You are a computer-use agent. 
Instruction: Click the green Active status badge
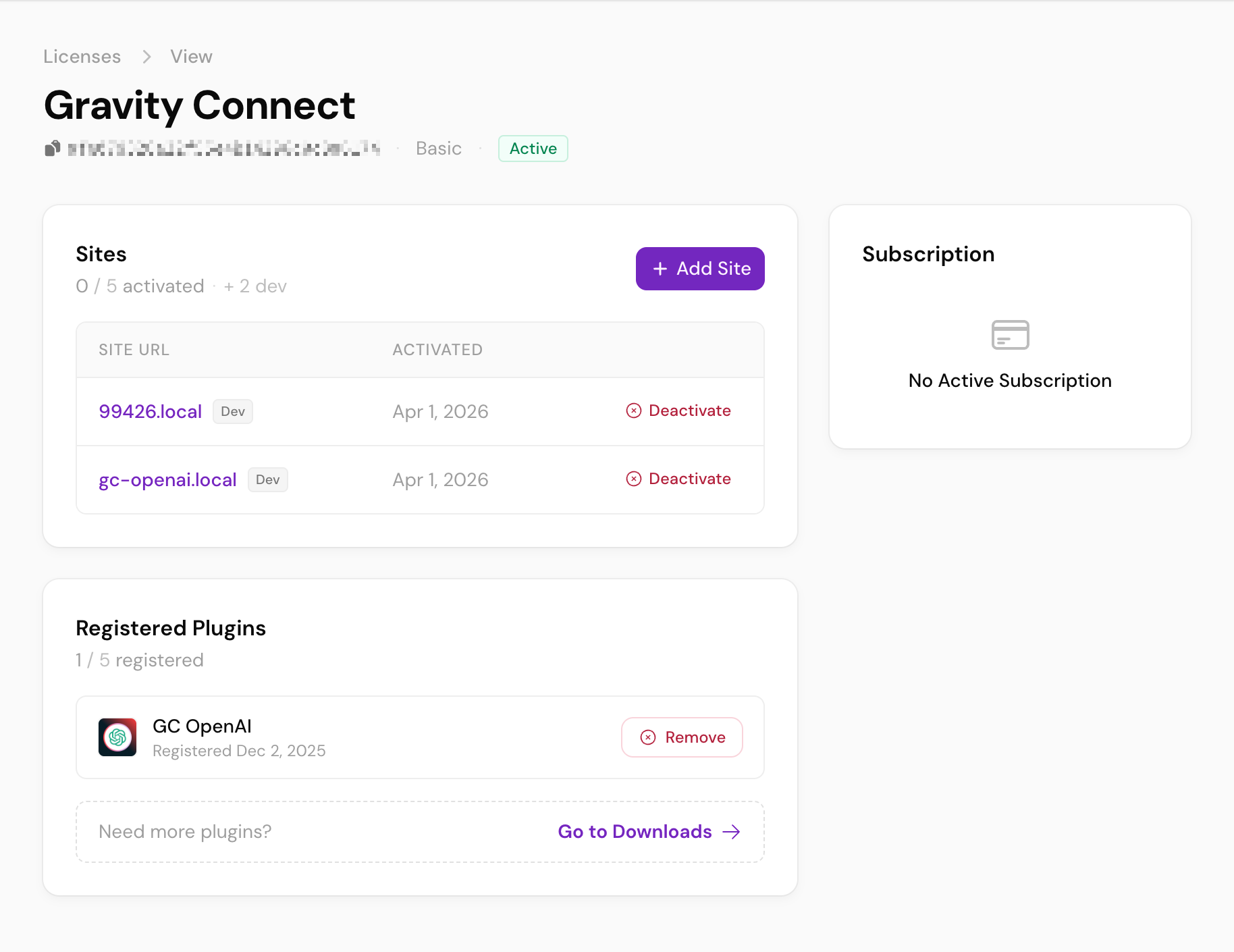coord(533,149)
